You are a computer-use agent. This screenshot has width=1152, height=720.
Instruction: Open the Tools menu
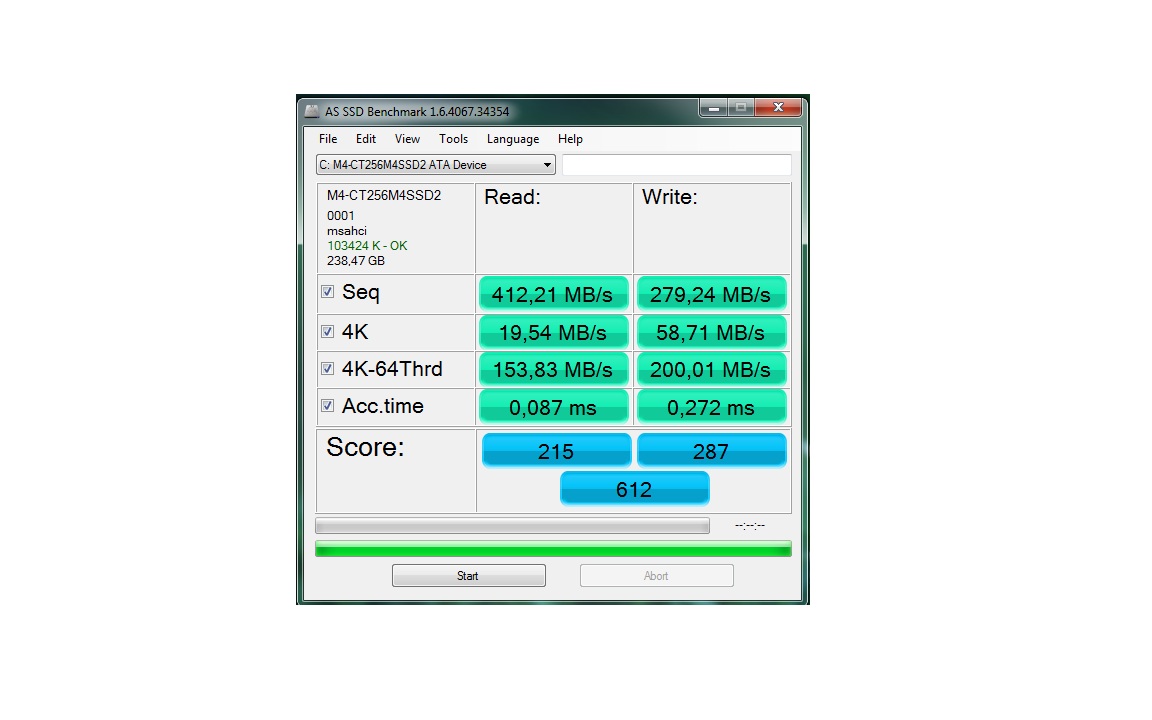pos(453,139)
